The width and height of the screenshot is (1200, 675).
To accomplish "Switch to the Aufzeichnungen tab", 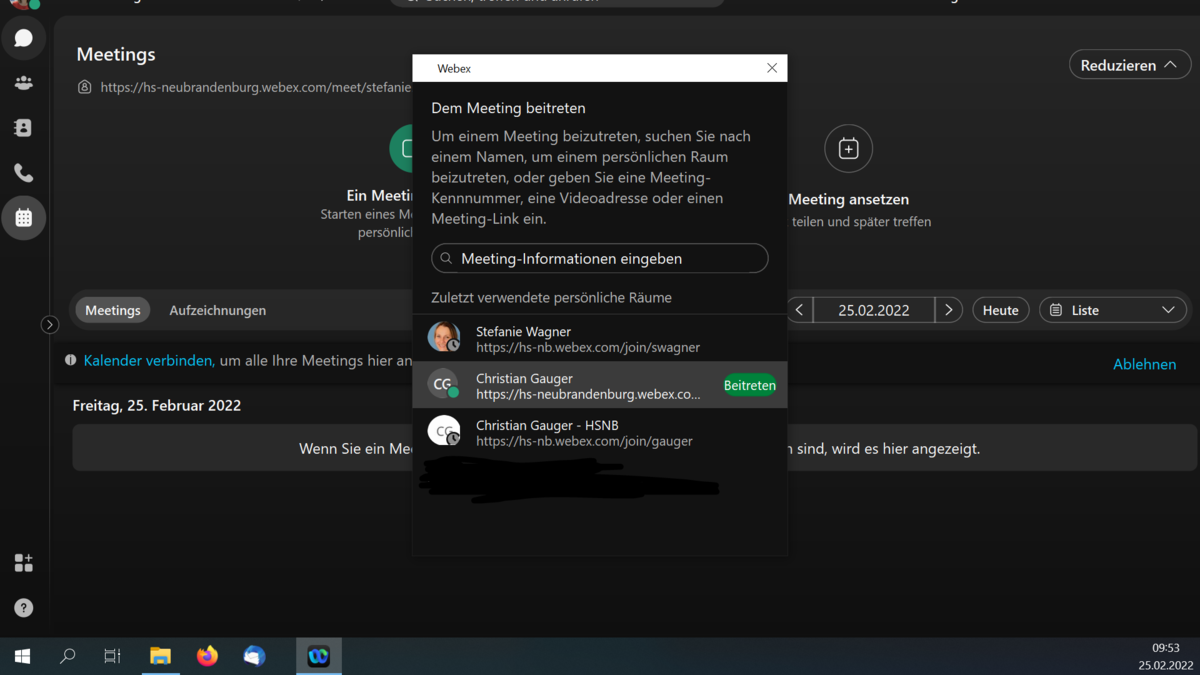I will click(217, 310).
